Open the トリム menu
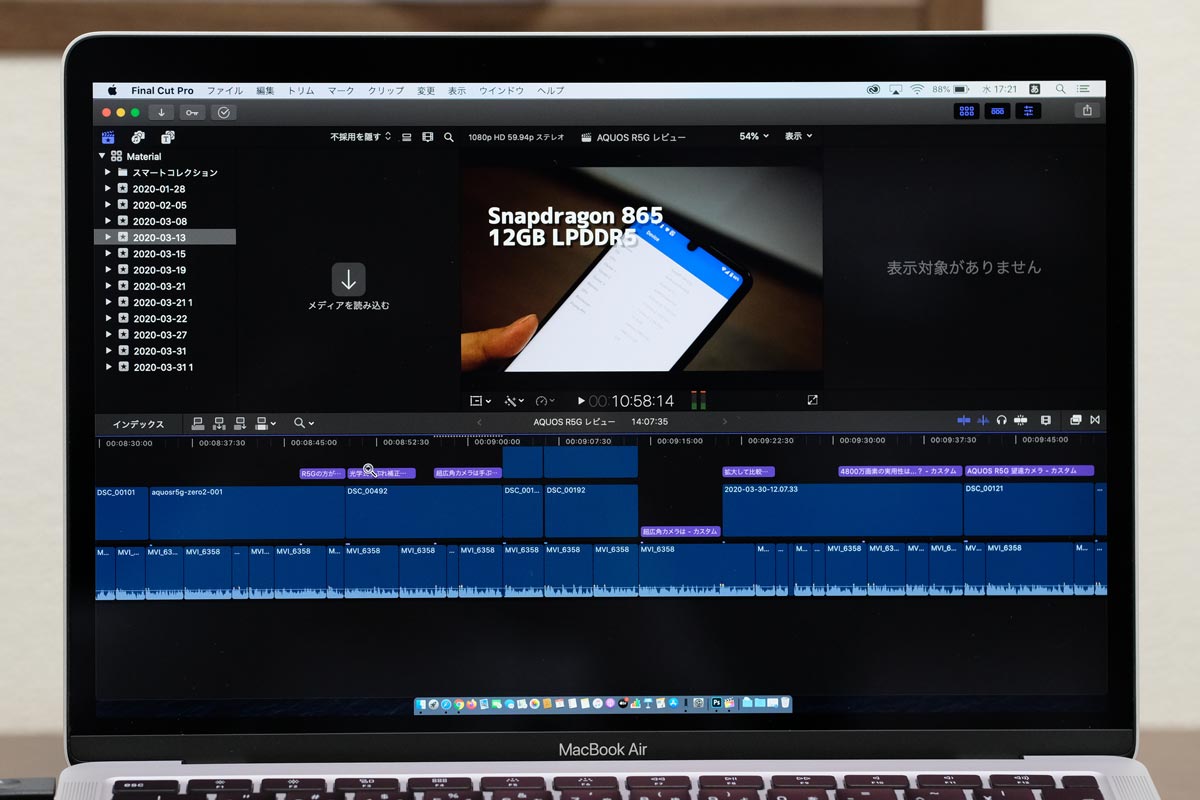The image size is (1200, 800). 301,90
